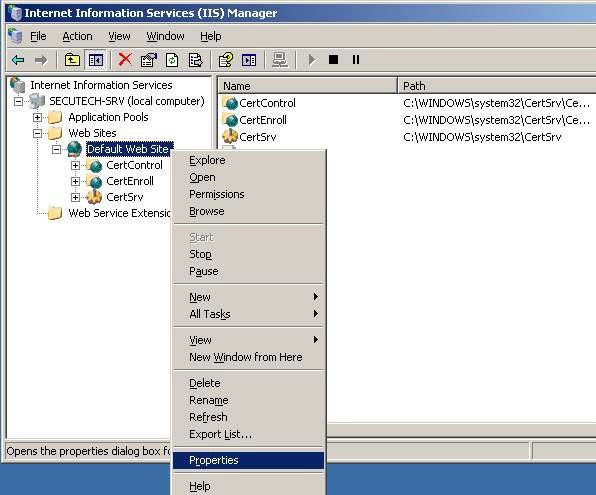Click the MMC system menu icon beside File
The width and height of the screenshot is (596, 495).
[15, 36]
